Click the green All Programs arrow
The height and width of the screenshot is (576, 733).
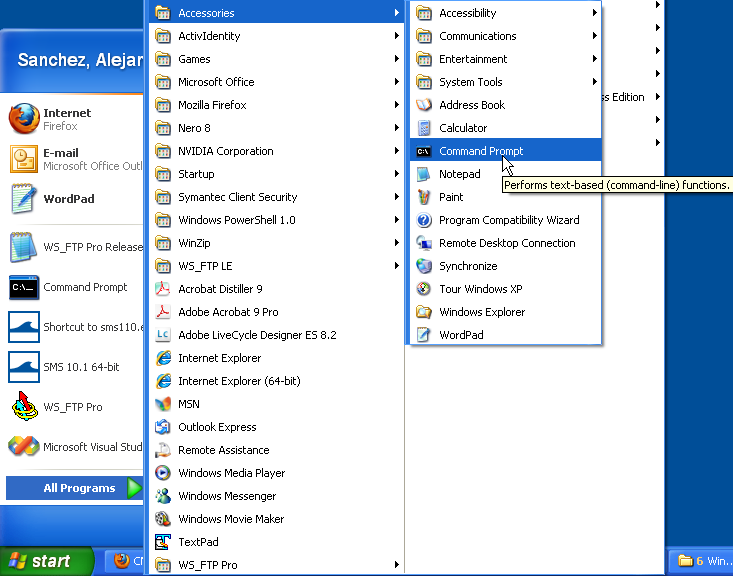pyautogui.click(x=134, y=488)
